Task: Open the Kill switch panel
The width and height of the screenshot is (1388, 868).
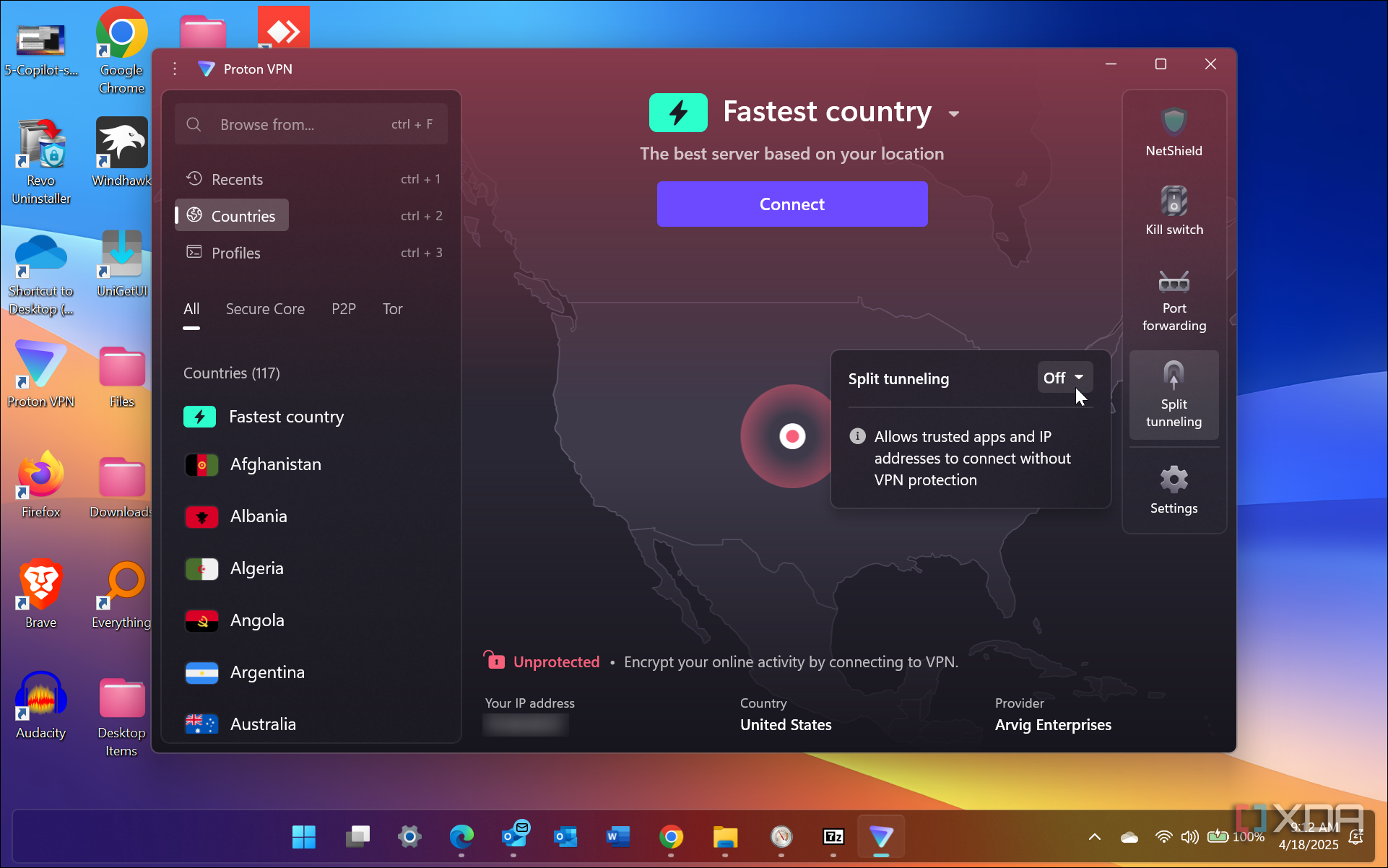Action: [x=1174, y=210]
